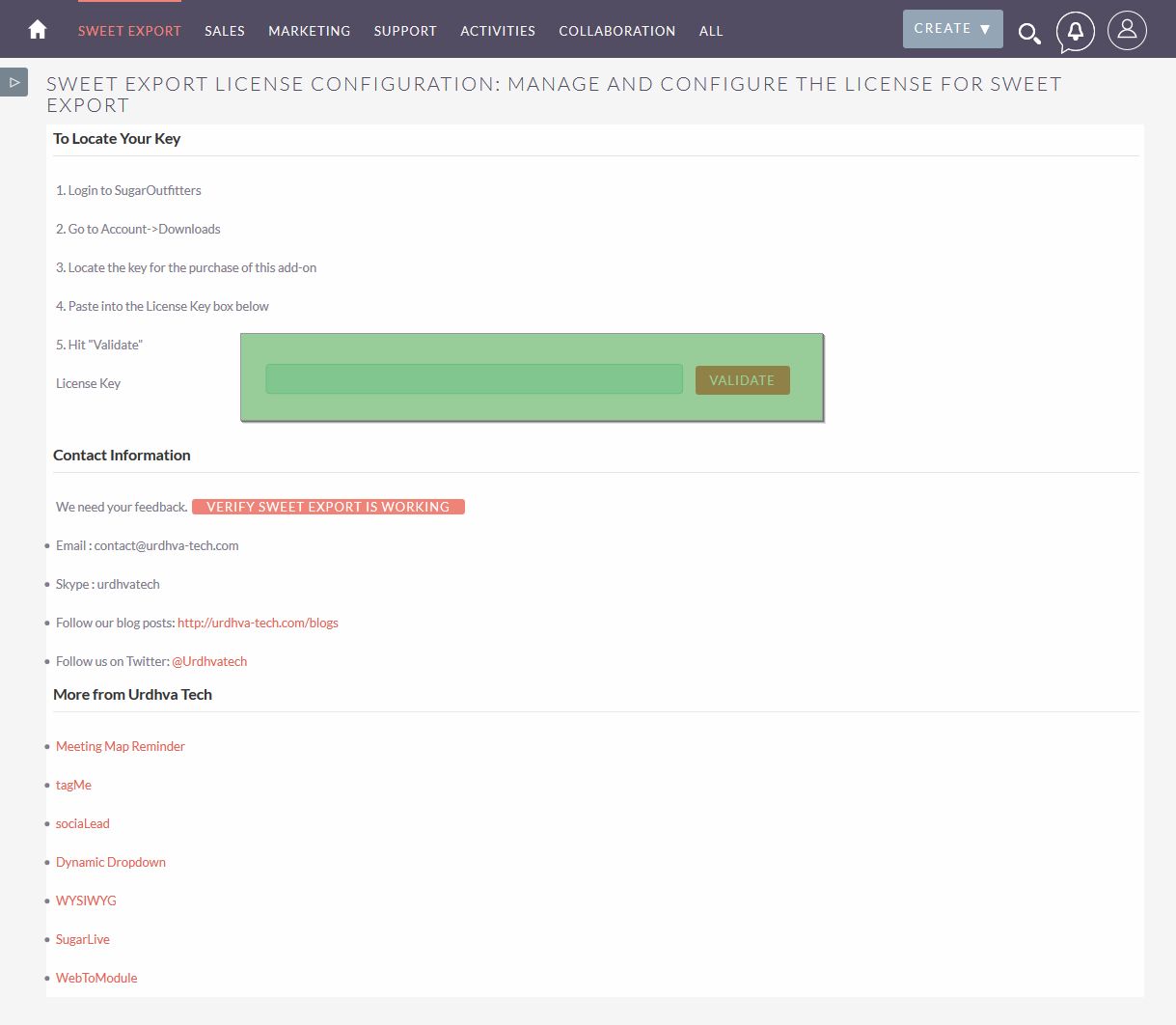Viewport: 1176px width, 1025px height.
Task: Click the 'To Locate Your Key' heading
Action: (x=117, y=138)
